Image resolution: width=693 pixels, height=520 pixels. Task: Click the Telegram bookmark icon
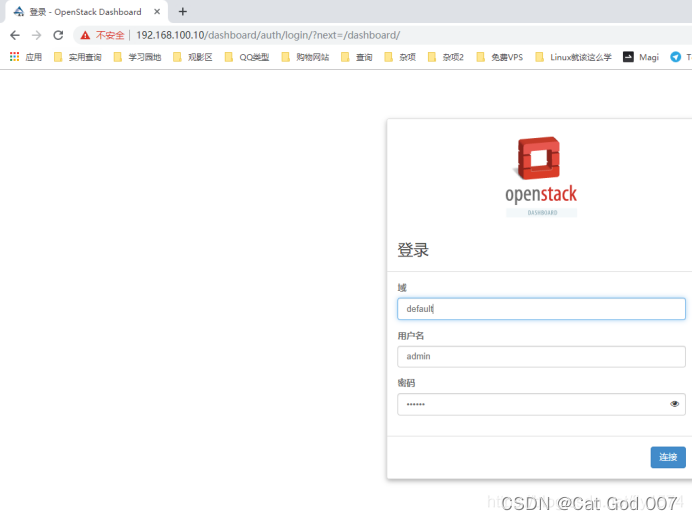click(x=675, y=57)
